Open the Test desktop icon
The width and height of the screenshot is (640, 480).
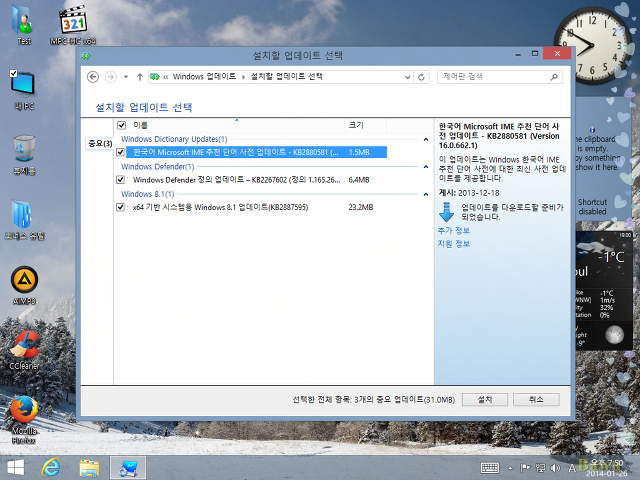[24, 24]
